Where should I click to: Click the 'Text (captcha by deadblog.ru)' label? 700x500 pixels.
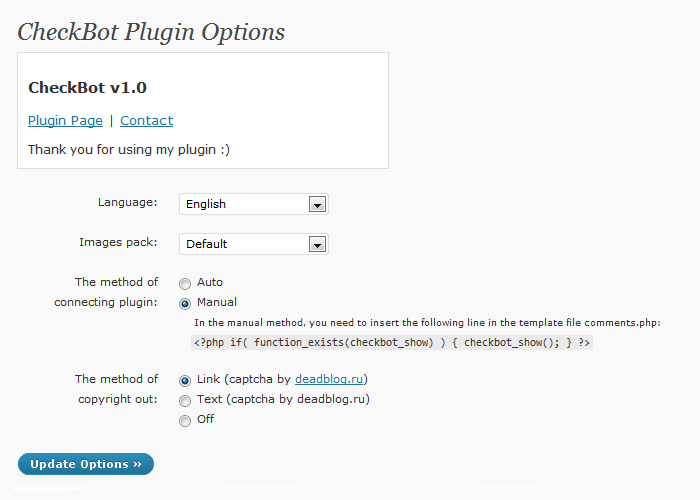[x=283, y=399]
